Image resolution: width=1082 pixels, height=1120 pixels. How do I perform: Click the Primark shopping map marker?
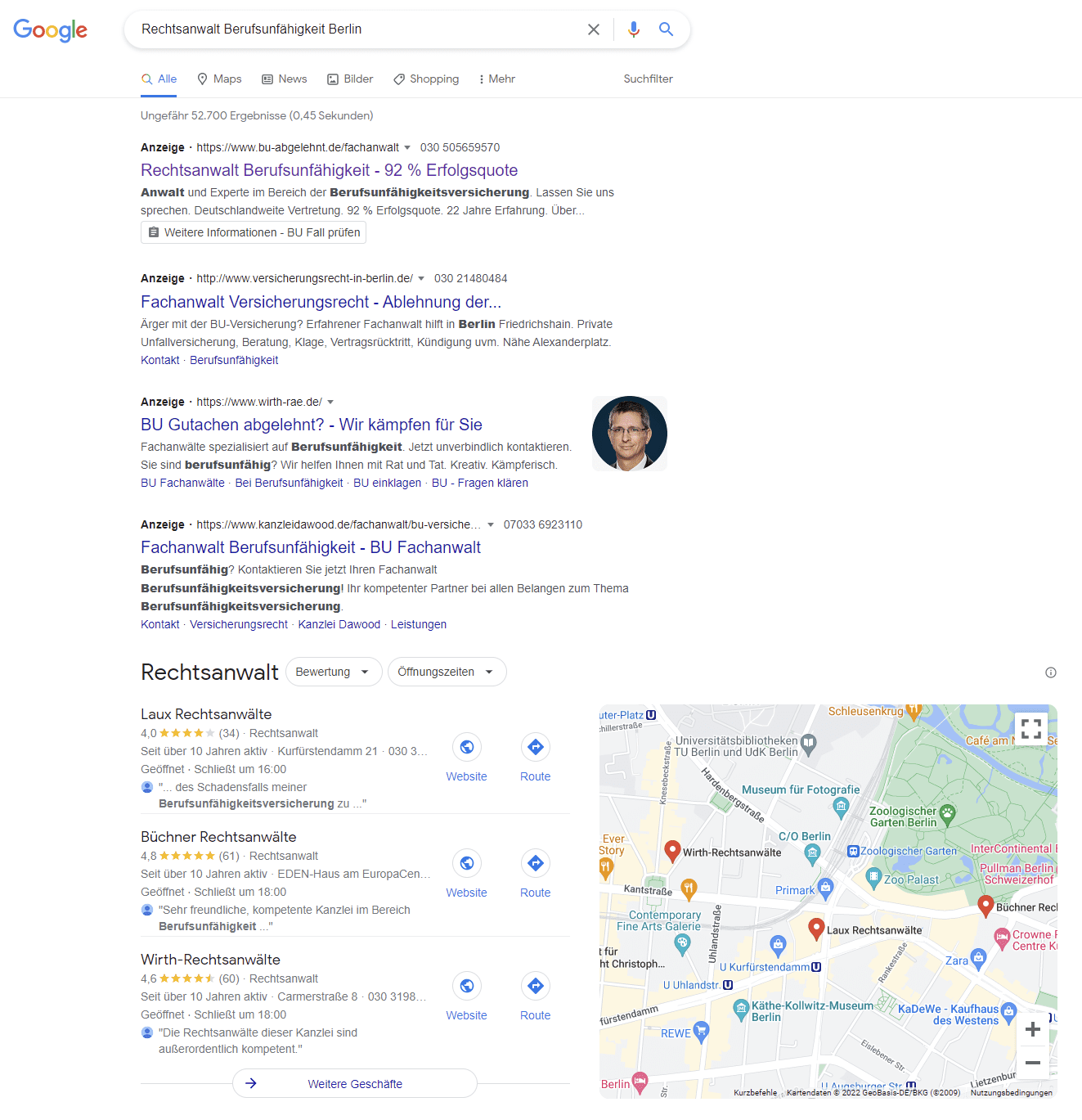coord(825,887)
